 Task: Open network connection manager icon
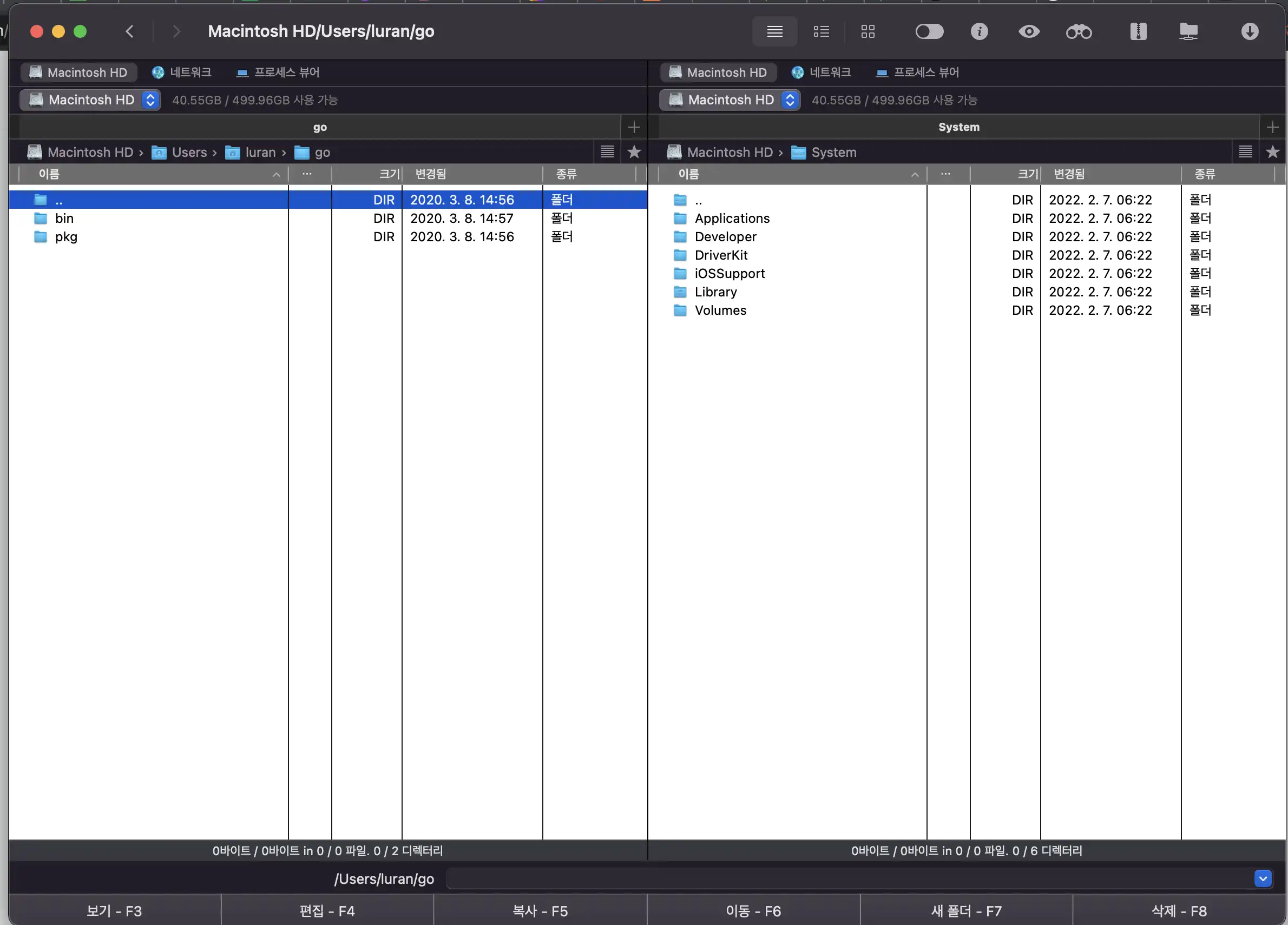tap(1188, 31)
